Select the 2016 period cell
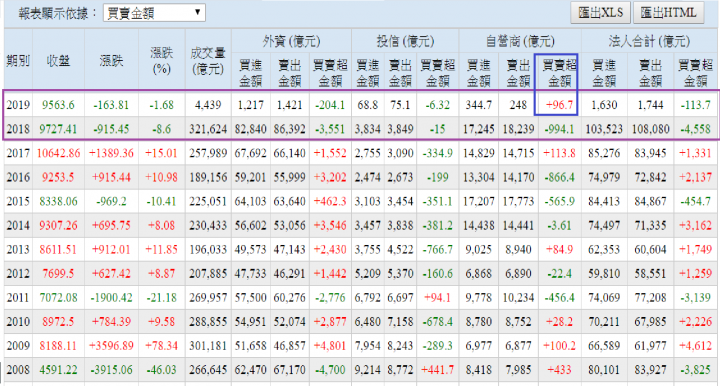This screenshot has height=386, width=720. pos(18,177)
